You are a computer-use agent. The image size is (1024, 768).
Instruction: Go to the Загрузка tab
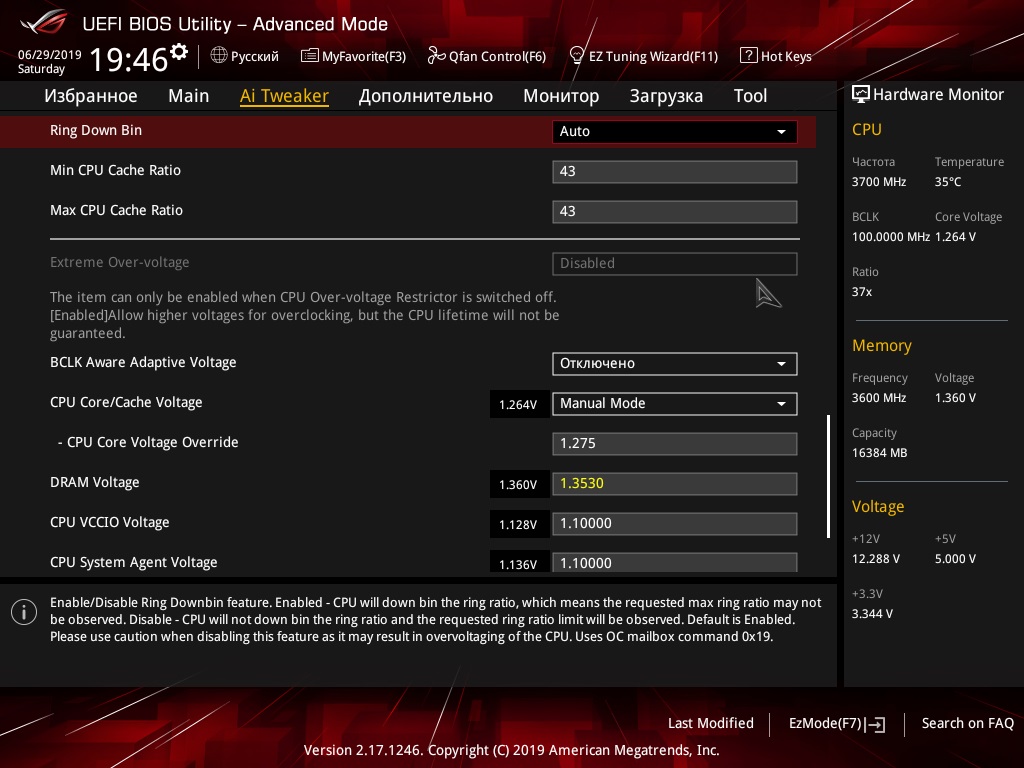point(666,96)
